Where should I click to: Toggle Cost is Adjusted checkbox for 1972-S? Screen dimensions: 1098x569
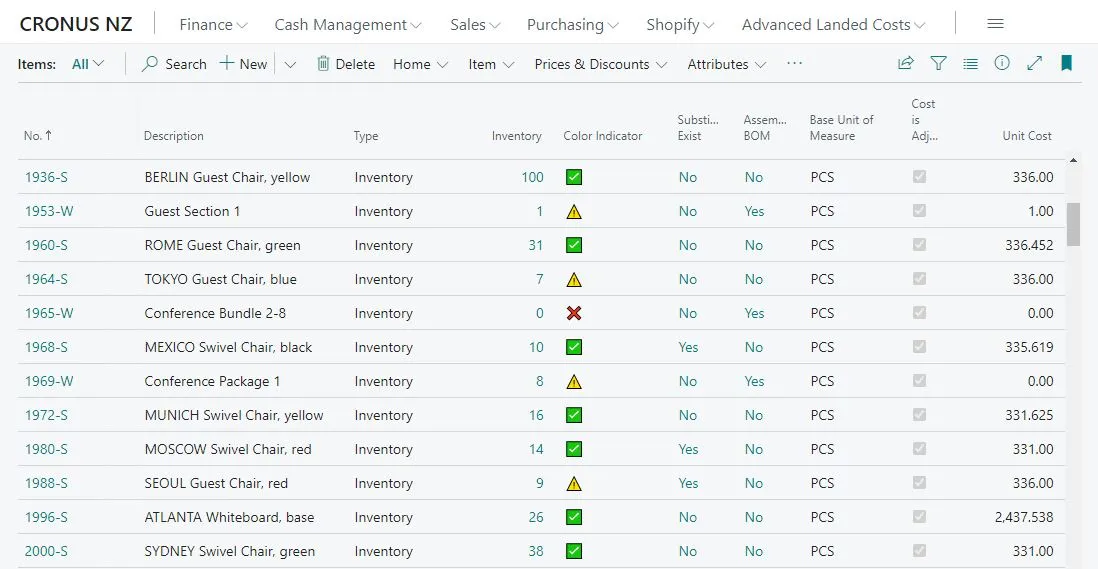pyautogui.click(x=919, y=414)
